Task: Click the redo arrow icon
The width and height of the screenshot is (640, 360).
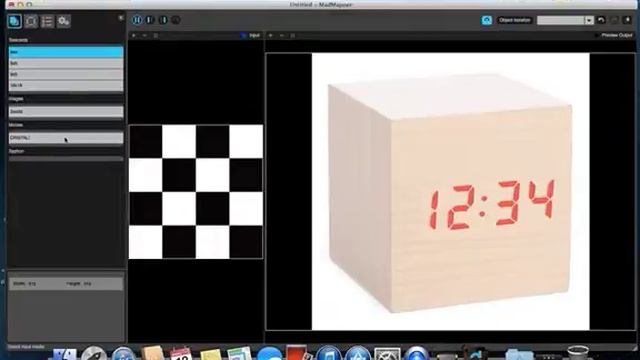Action: [x=614, y=20]
